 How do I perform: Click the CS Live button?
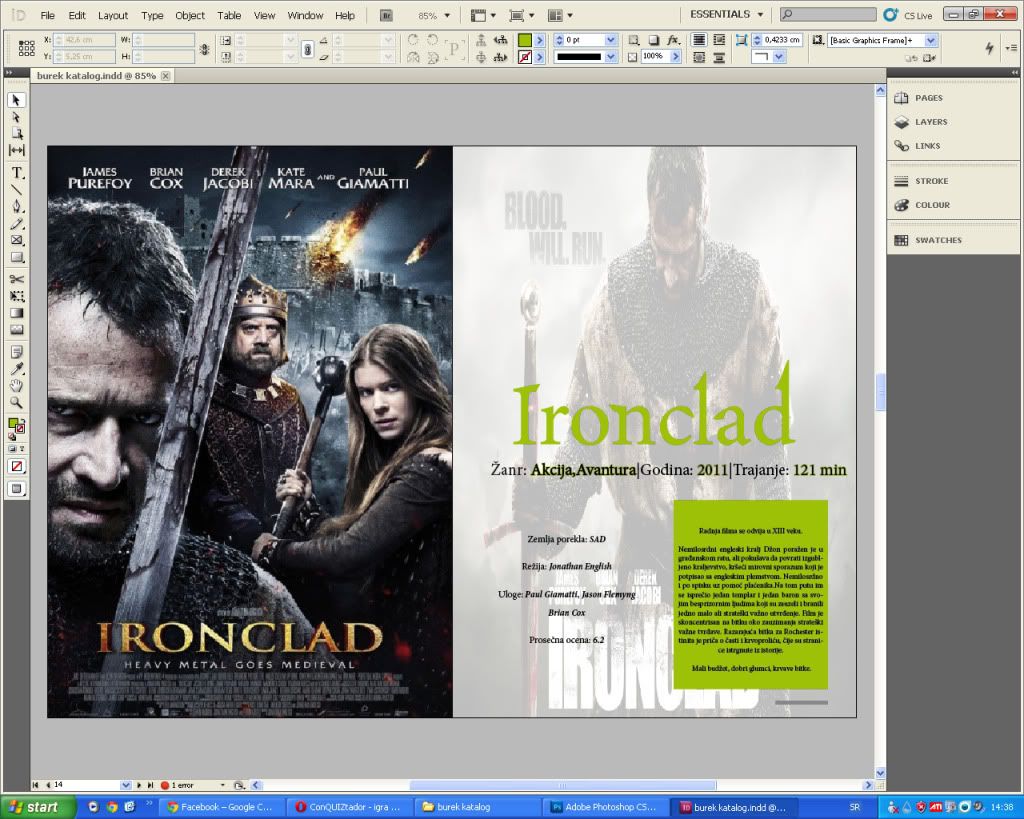pyautogui.click(x=908, y=15)
